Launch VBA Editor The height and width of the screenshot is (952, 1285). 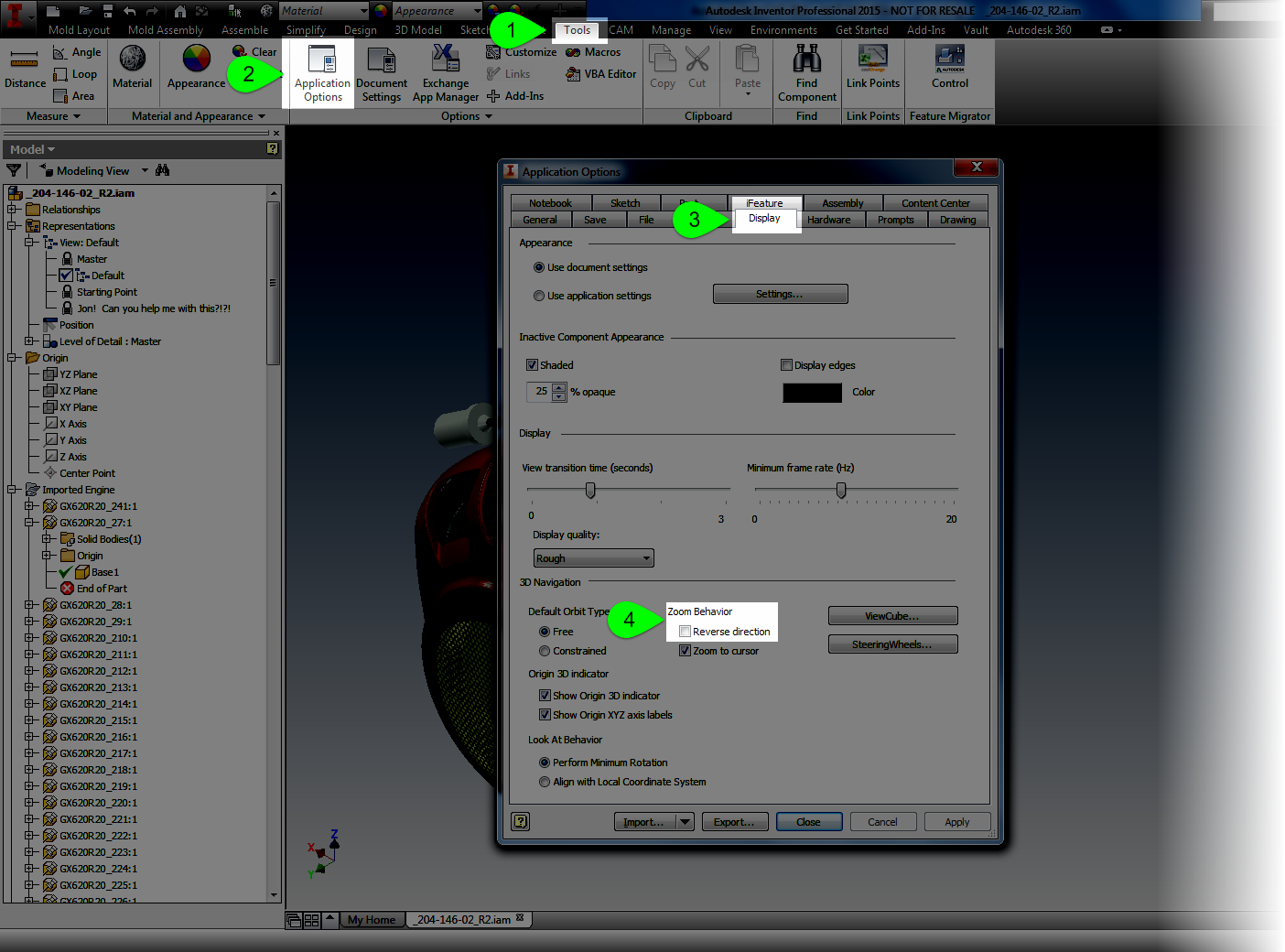pyautogui.click(x=601, y=74)
